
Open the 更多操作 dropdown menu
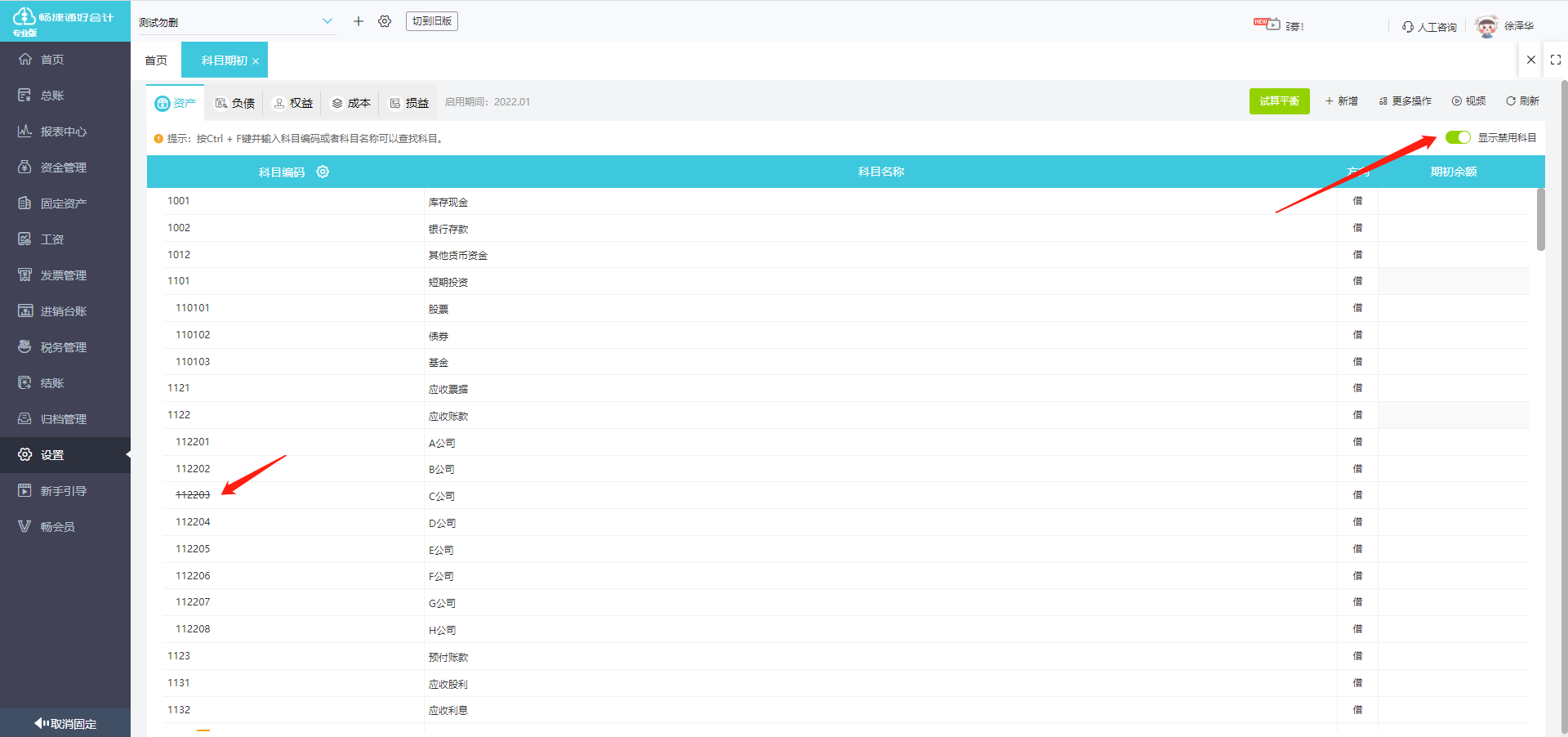click(1405, 101)
